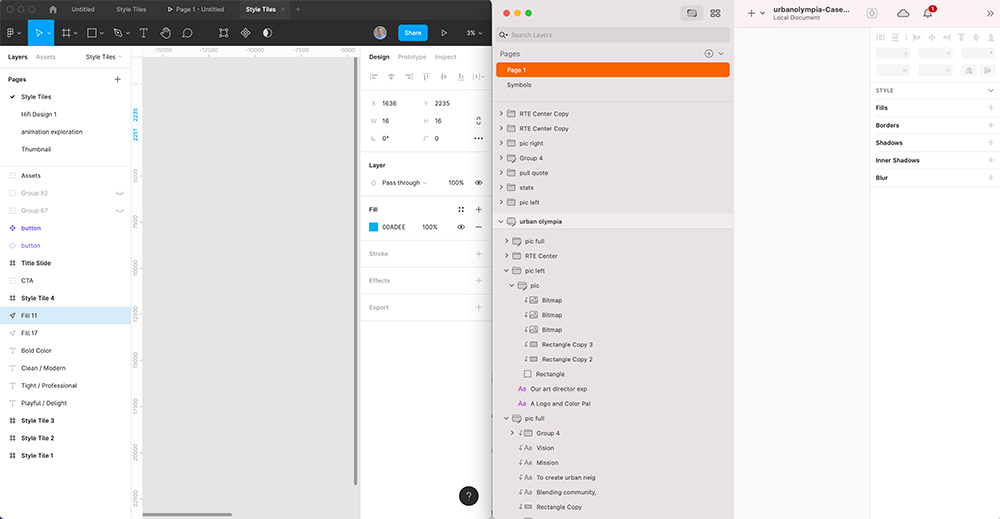
Task: Switch to the Prototype tab
Action: (x=412, y=57)
